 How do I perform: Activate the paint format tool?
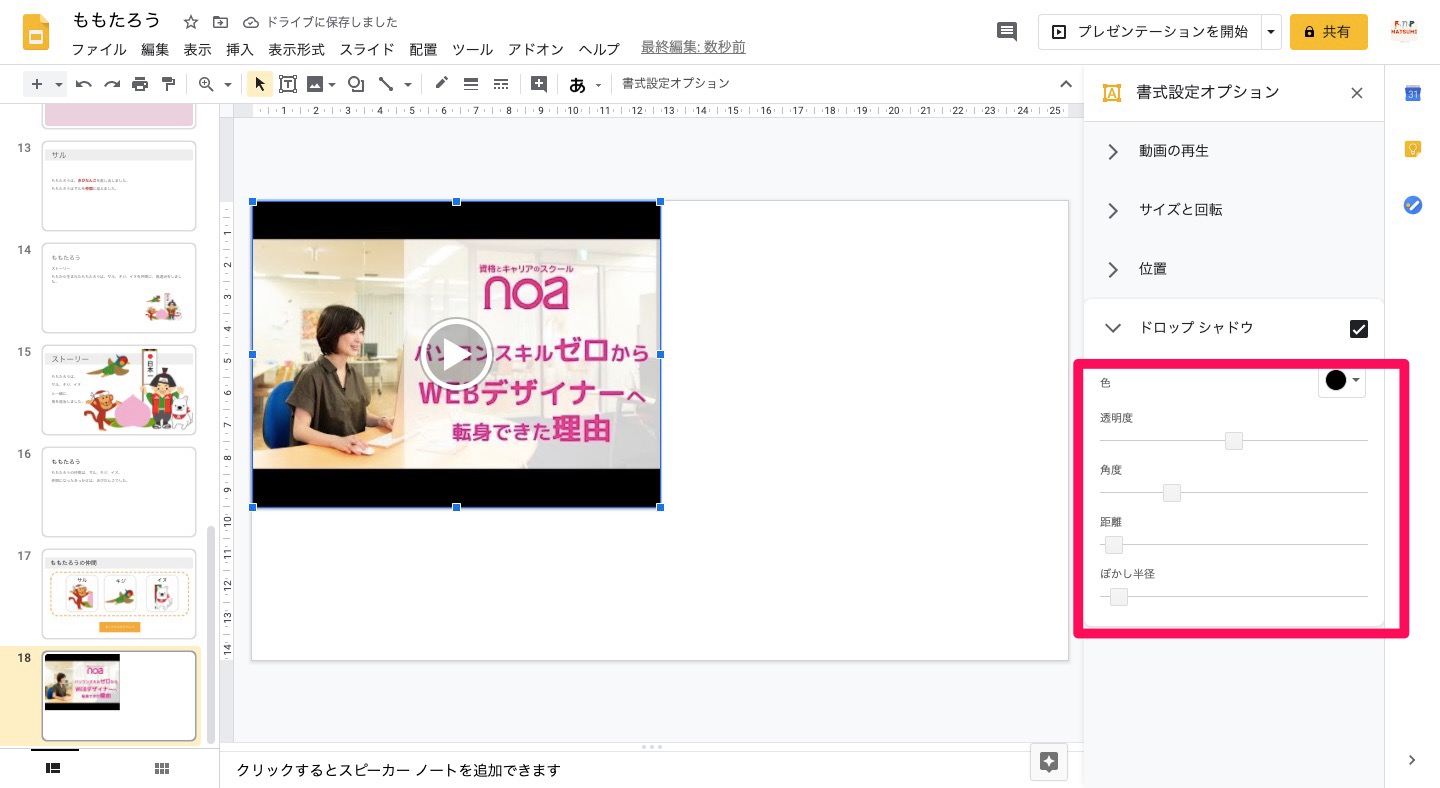tap(168, 84)
